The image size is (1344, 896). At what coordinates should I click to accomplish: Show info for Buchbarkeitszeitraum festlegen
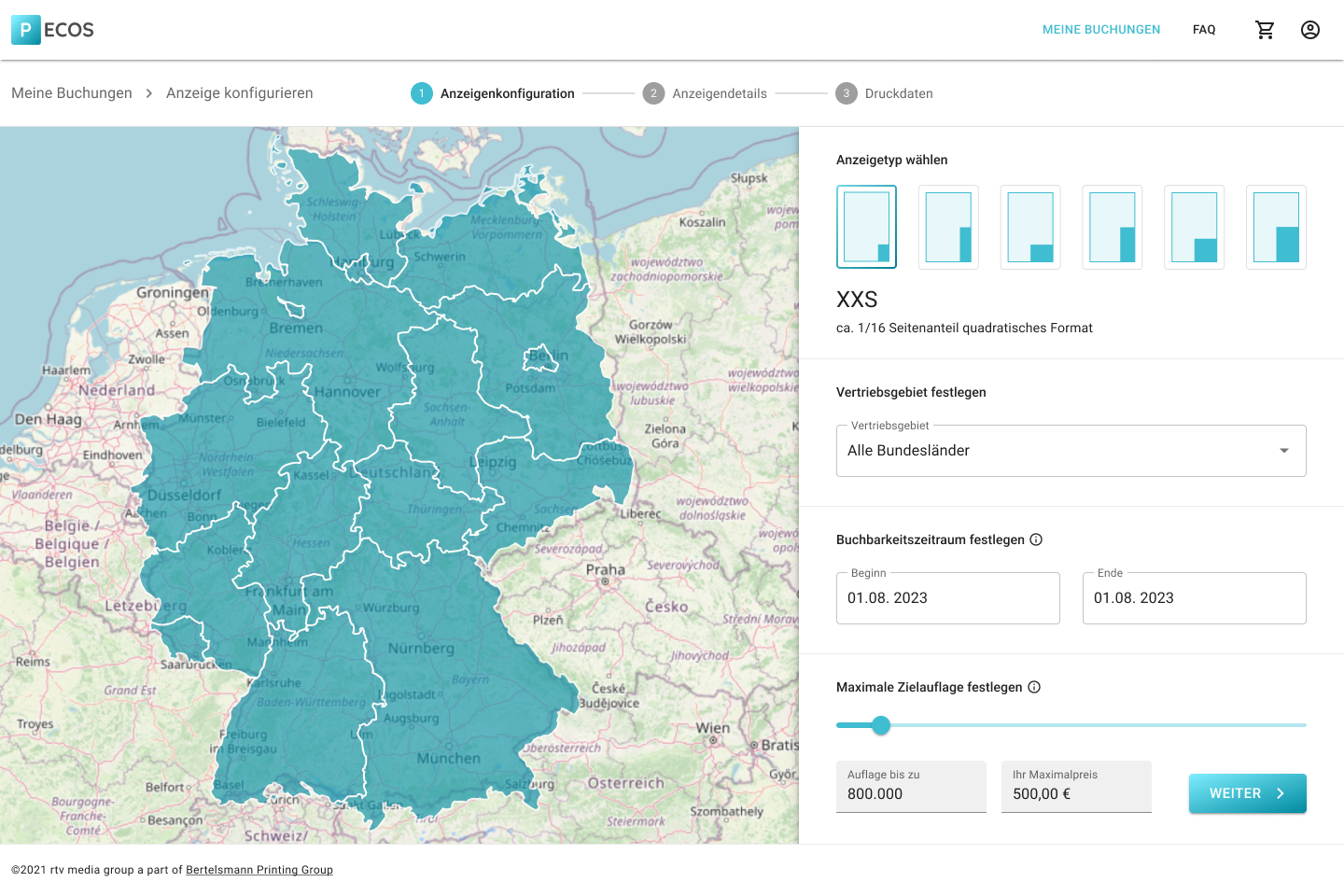[1036, 539]
